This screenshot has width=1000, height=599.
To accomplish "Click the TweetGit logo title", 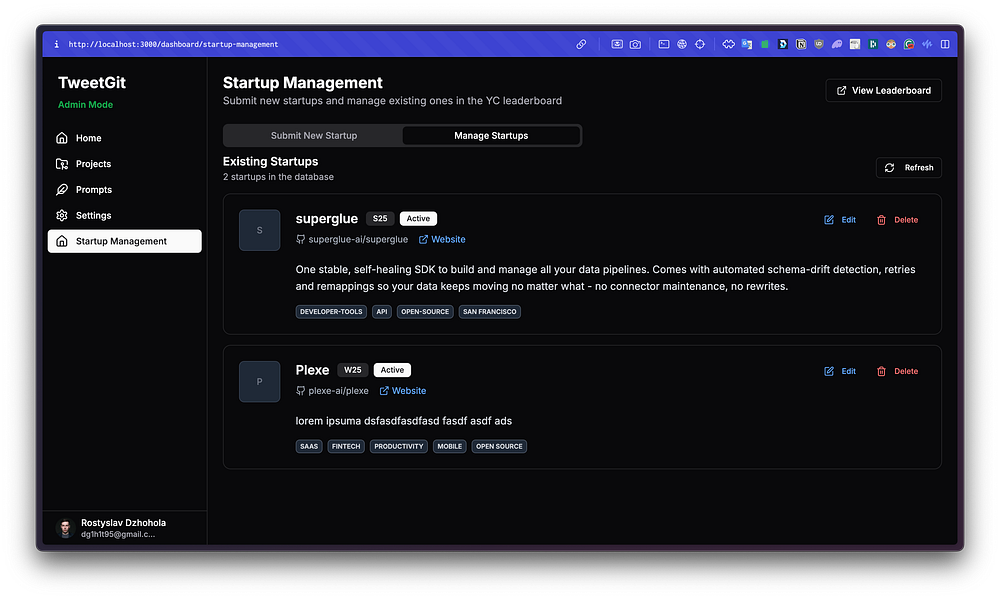I will pyautogui.click(x=92, y=83).
